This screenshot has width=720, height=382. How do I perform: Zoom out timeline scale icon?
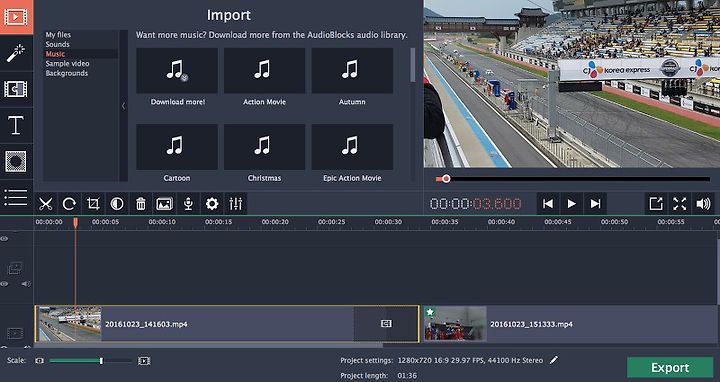tap(39, 361)
